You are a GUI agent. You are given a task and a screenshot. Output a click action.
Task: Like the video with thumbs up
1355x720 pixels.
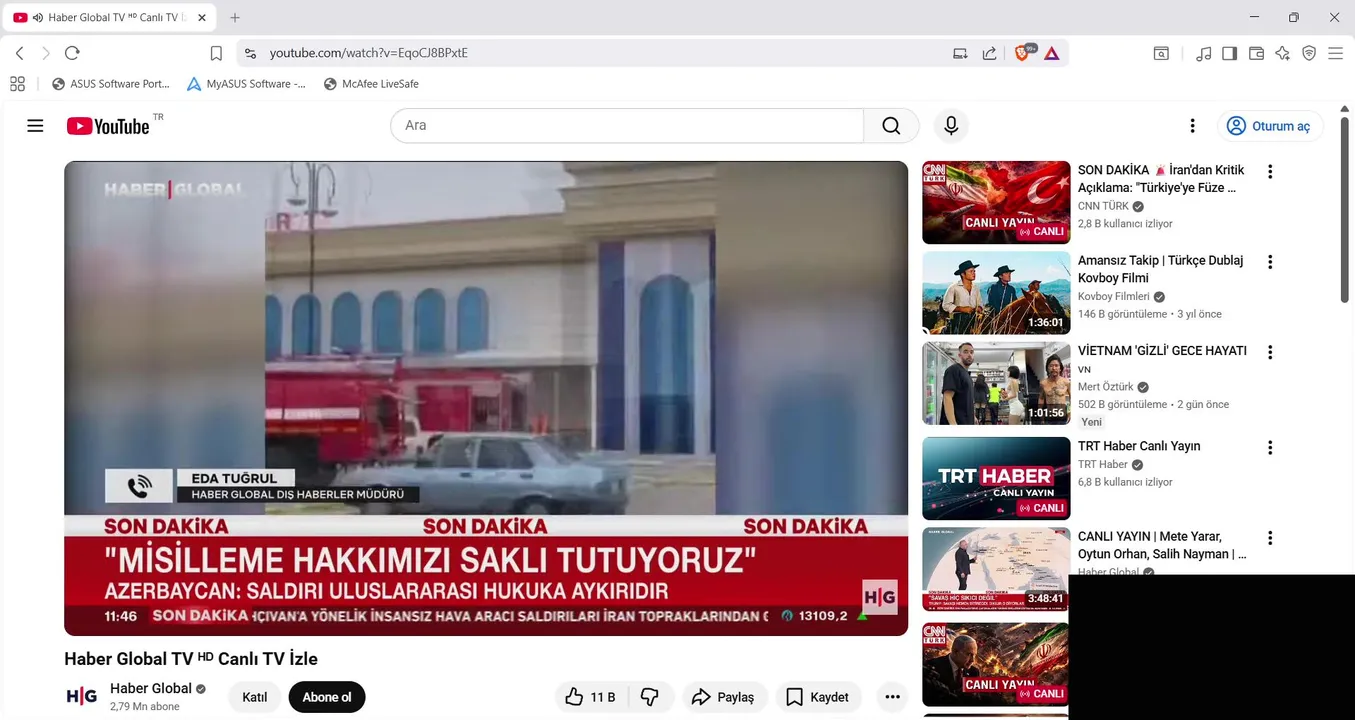[x=590, y=697]
